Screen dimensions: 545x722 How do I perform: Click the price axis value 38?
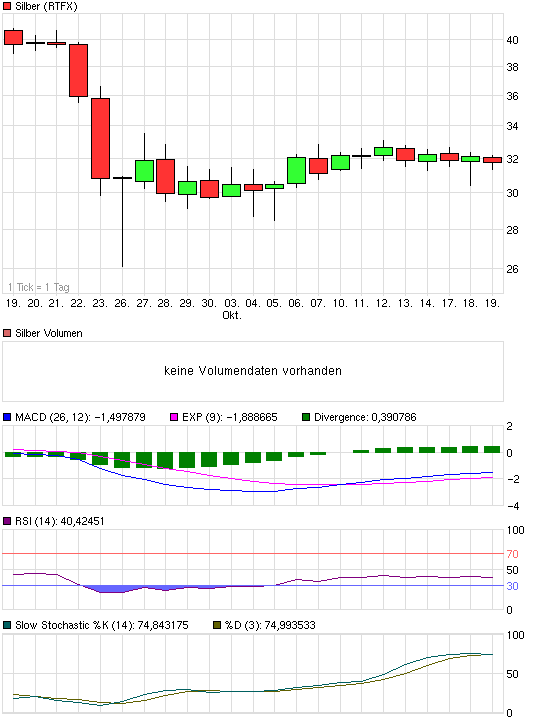[512, 67]
